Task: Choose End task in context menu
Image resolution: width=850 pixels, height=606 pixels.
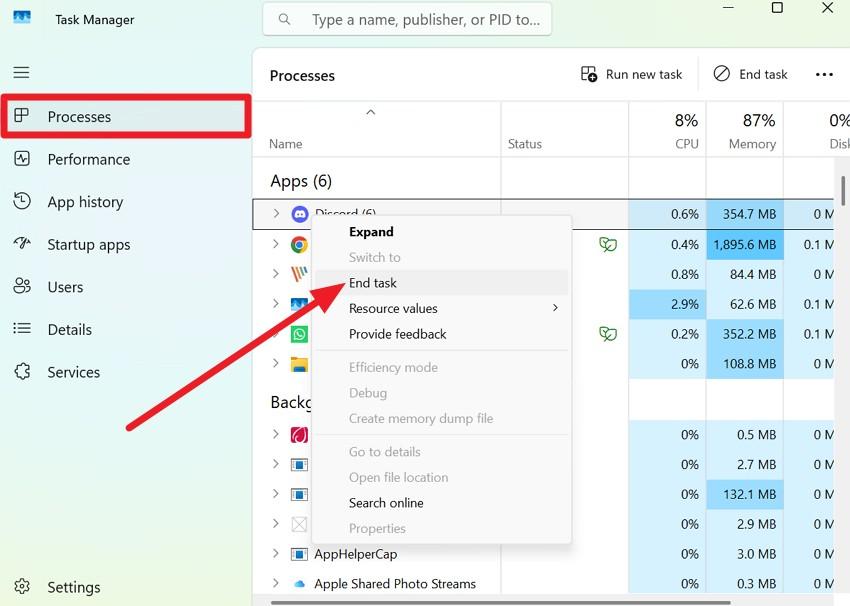Action: pyautogui.click(x=373, y=283)
